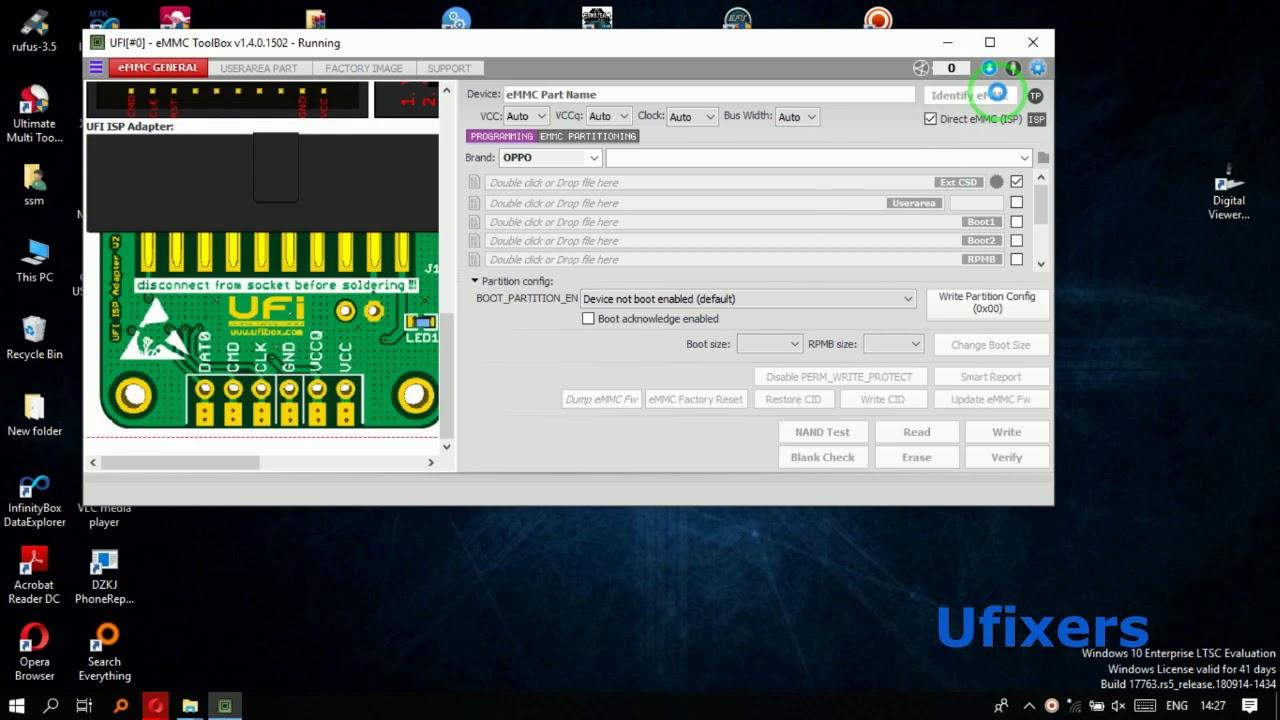This screenshot has width=1280, height=720.
Task: Click the ISP badge icon
Action: click(x=1036, y=119)
